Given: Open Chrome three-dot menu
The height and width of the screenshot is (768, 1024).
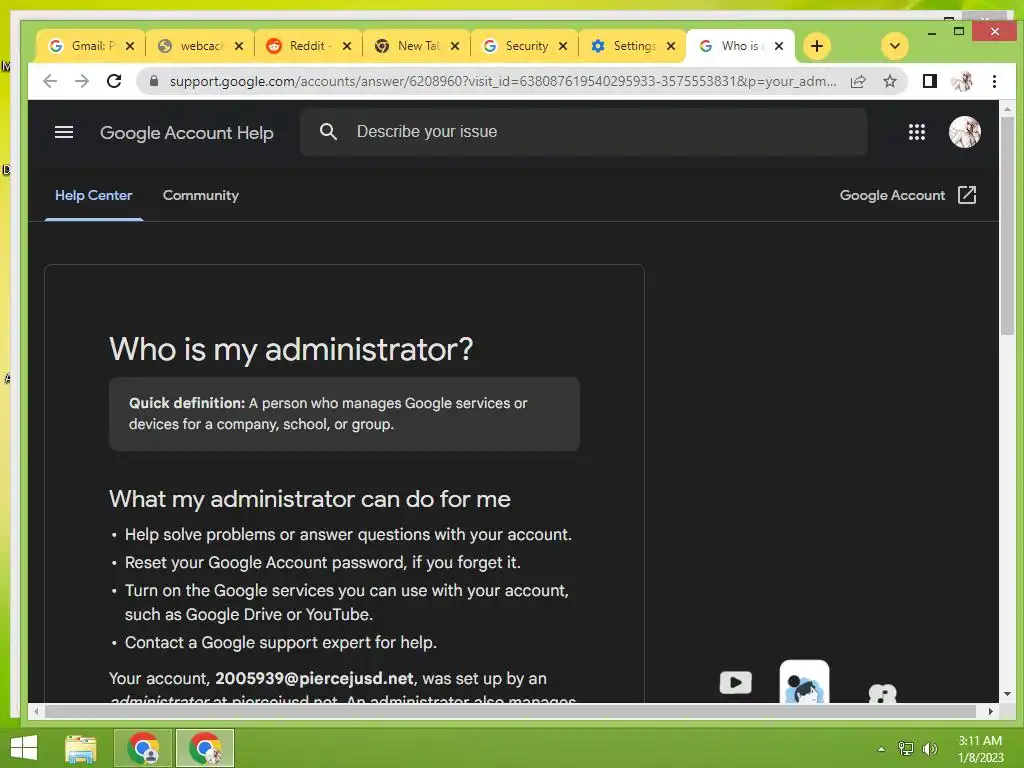Looking at the screenshot, I should coord(994,81).
